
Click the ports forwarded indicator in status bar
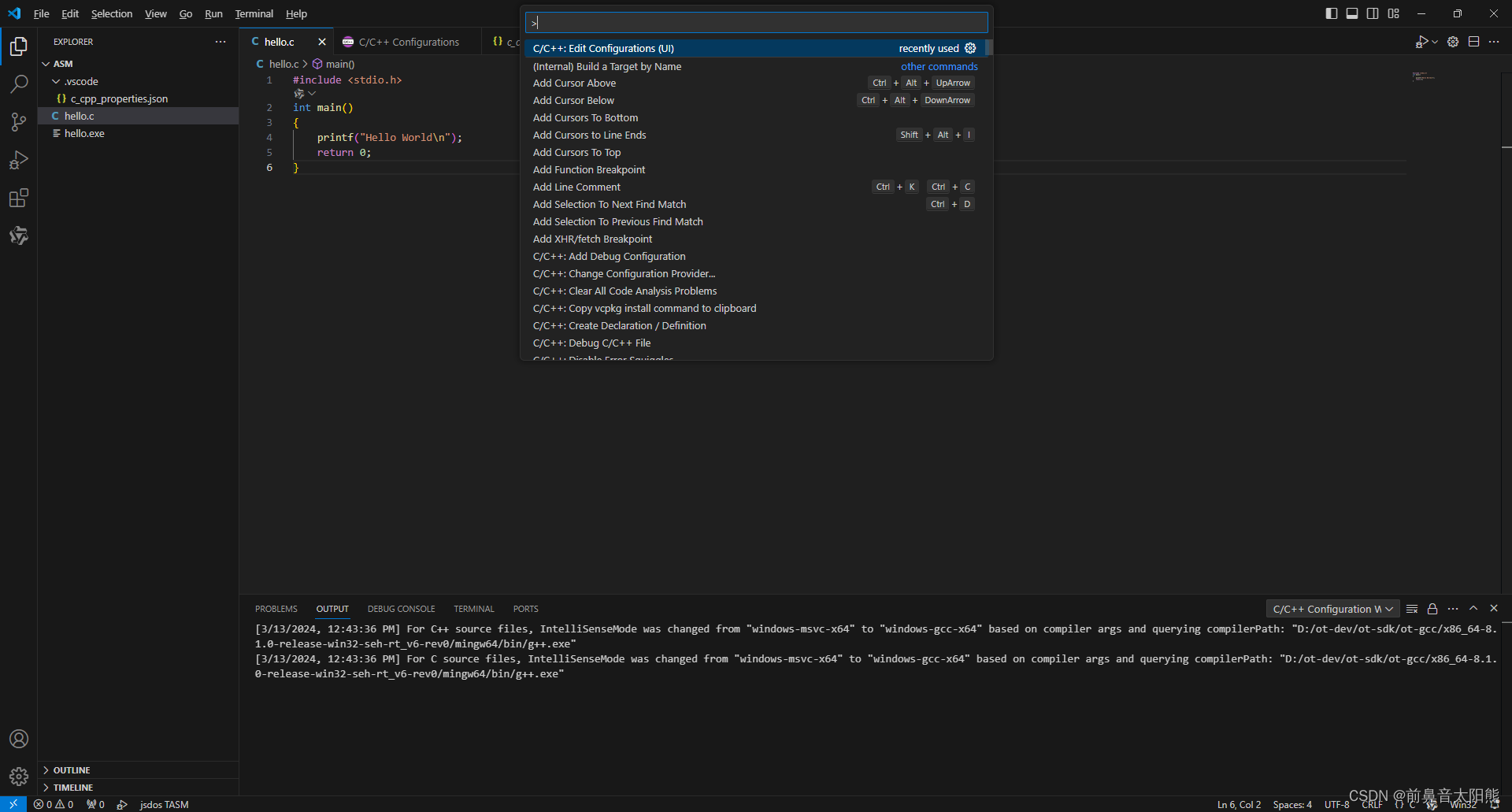[x=95, y=804]
